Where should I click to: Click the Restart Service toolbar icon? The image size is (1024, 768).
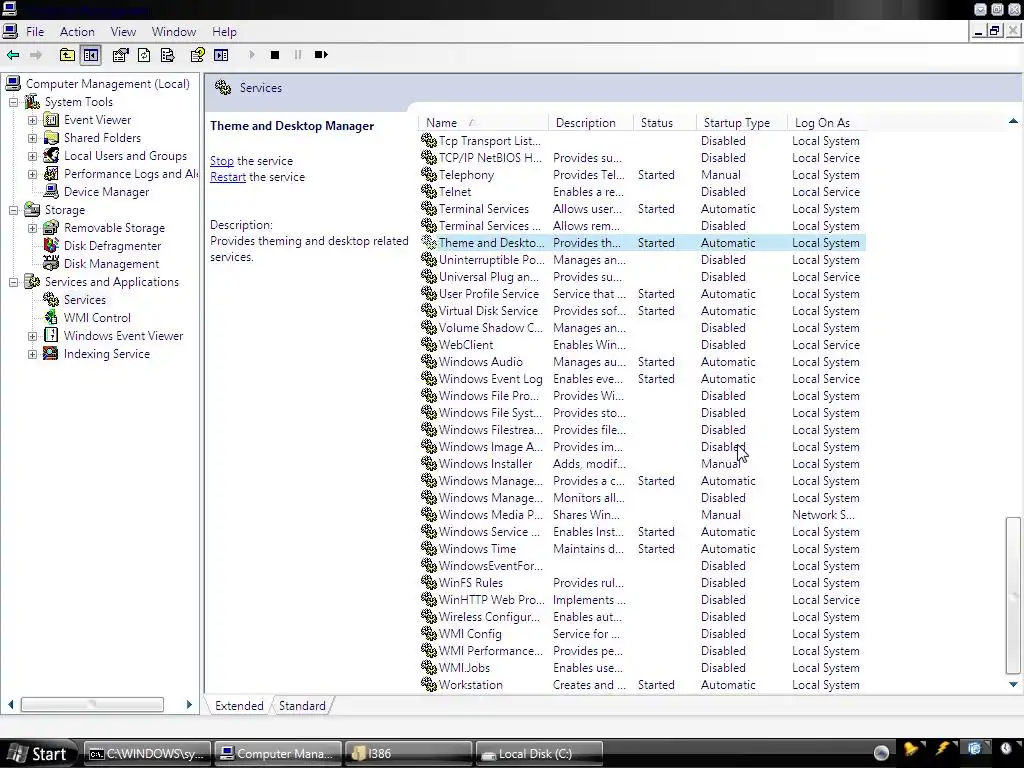point(321,55)
